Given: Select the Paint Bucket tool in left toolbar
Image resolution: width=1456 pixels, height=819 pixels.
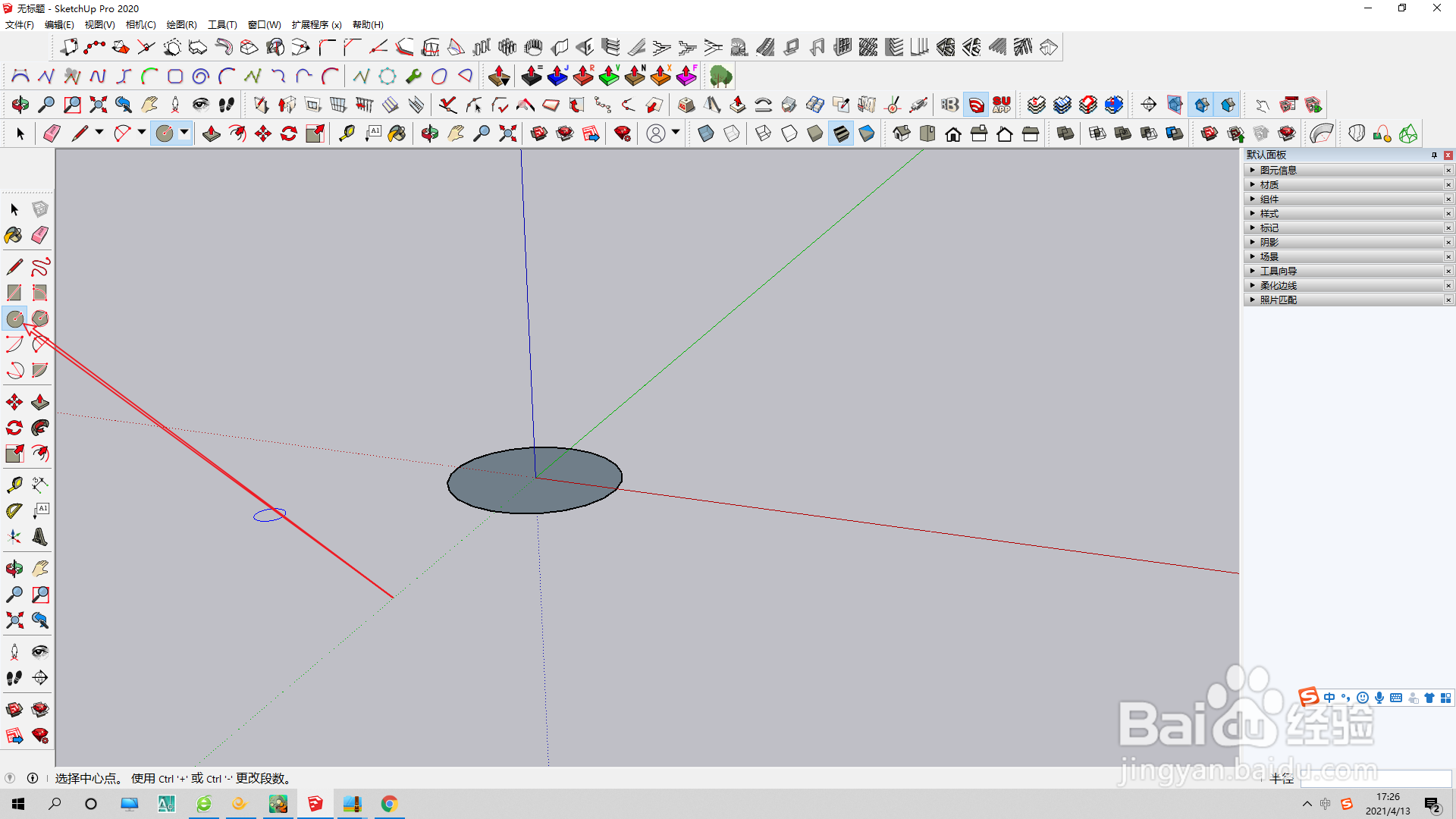Looking at the screenshot, I should (x=14, y=235).
